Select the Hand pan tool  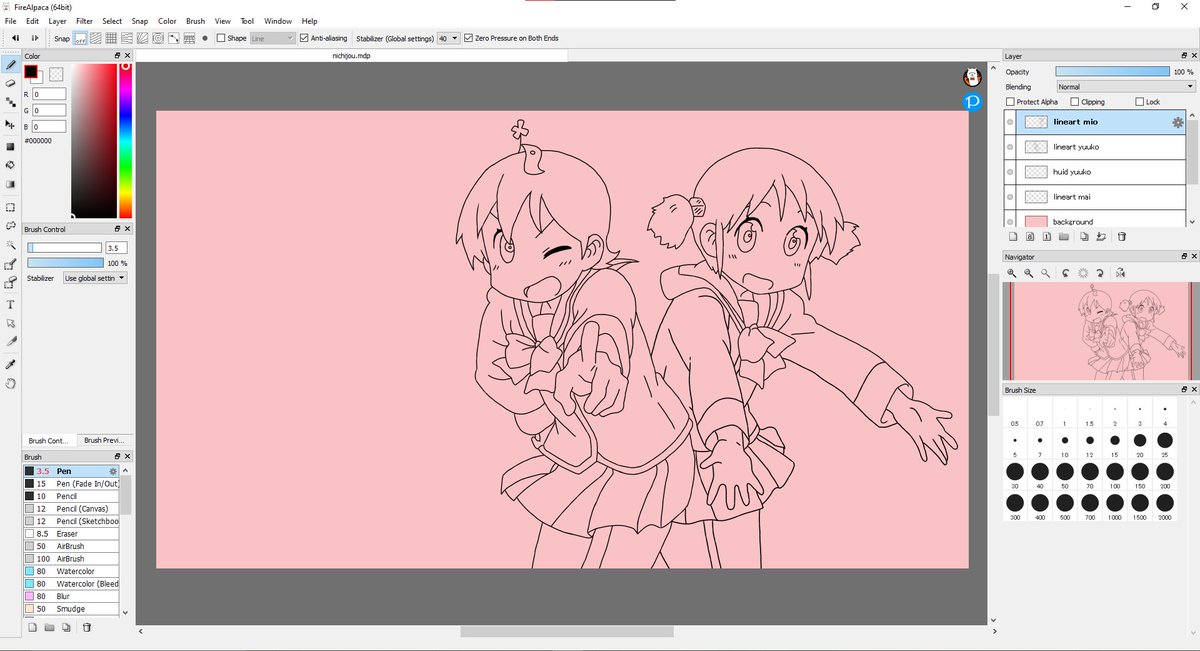coord(11,383)
